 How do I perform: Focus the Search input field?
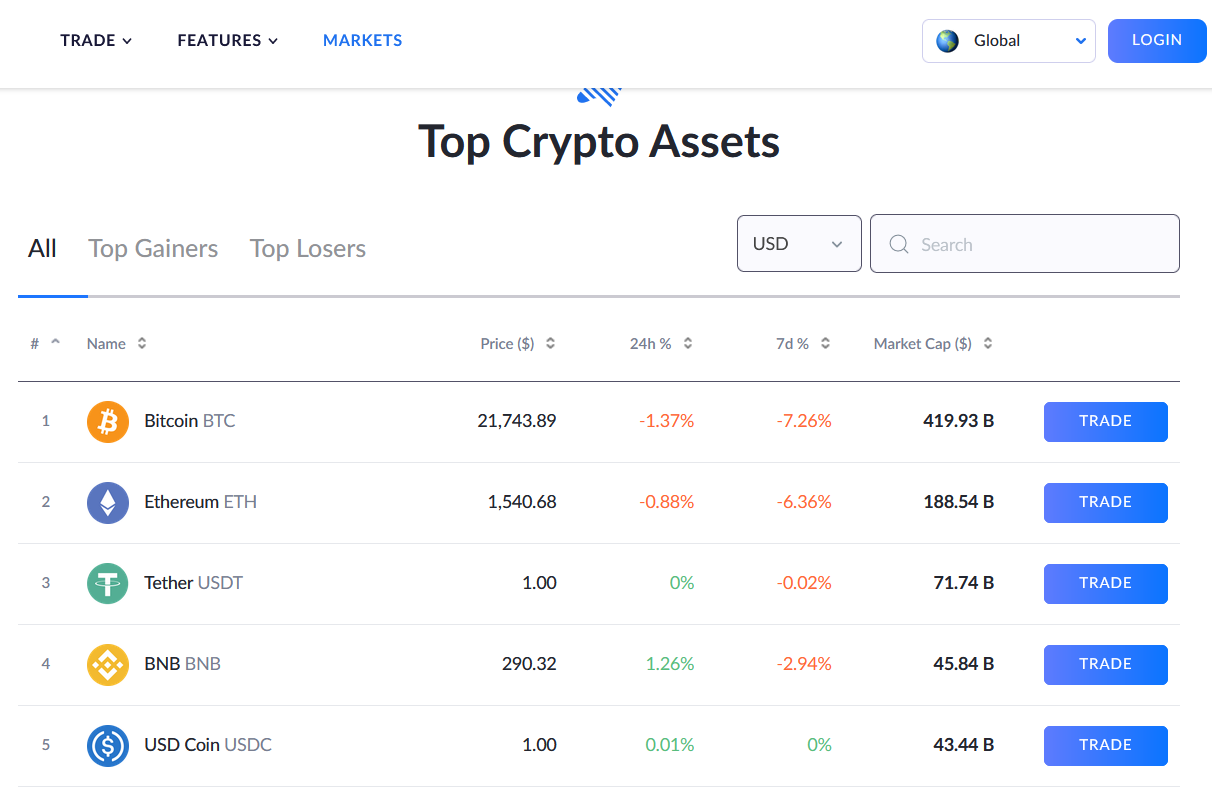[1025, 243]
